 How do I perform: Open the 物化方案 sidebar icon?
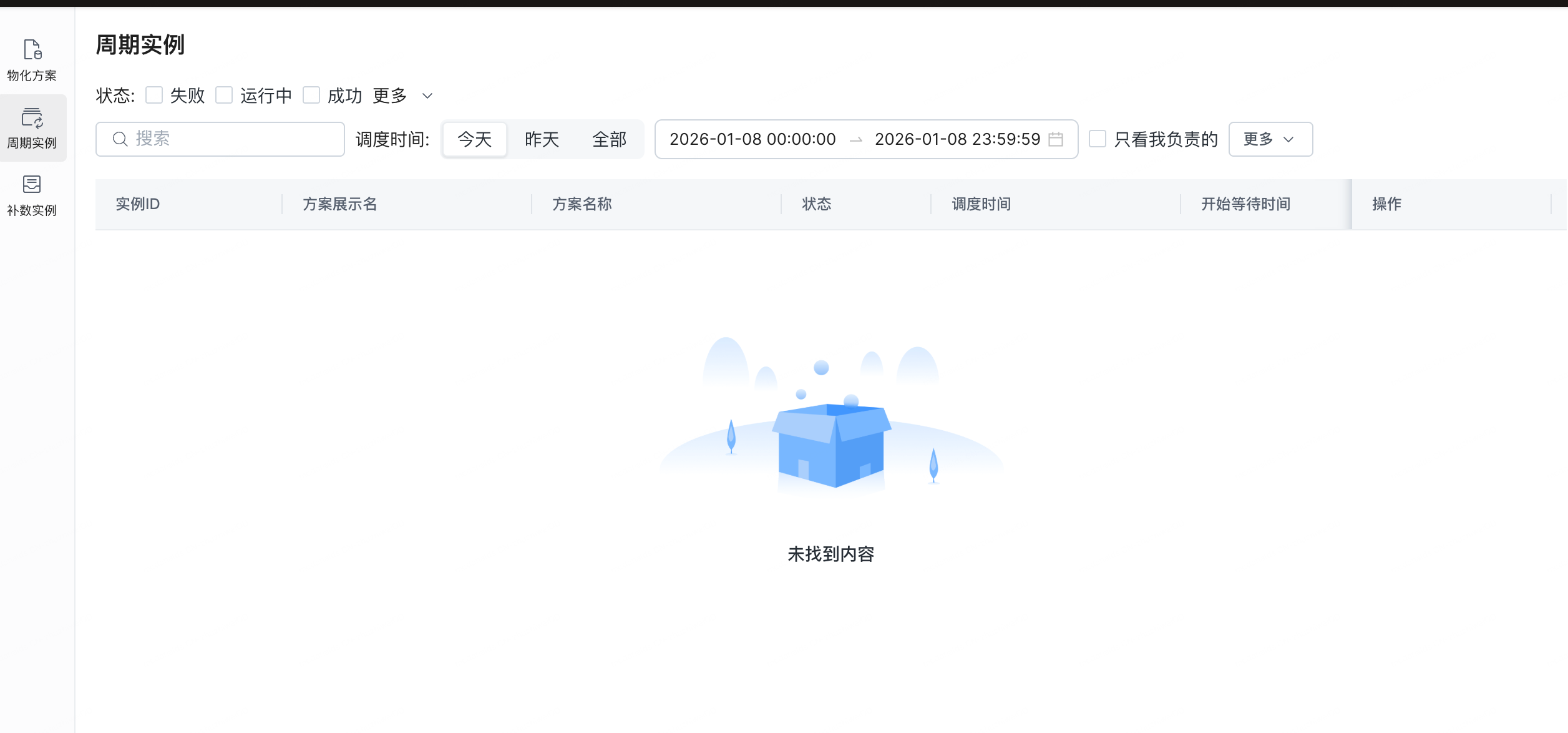pyautogui.click(x=32, y=50)
